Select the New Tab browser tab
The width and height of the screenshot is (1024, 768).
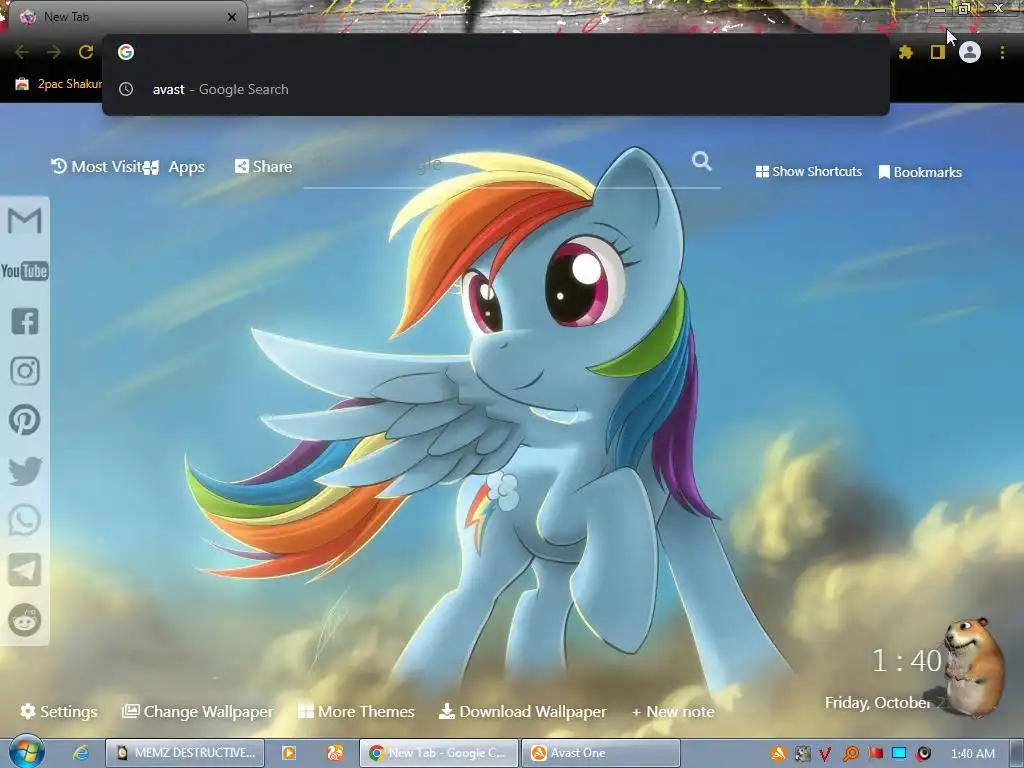pyautogui.click(x=124, y=17)
